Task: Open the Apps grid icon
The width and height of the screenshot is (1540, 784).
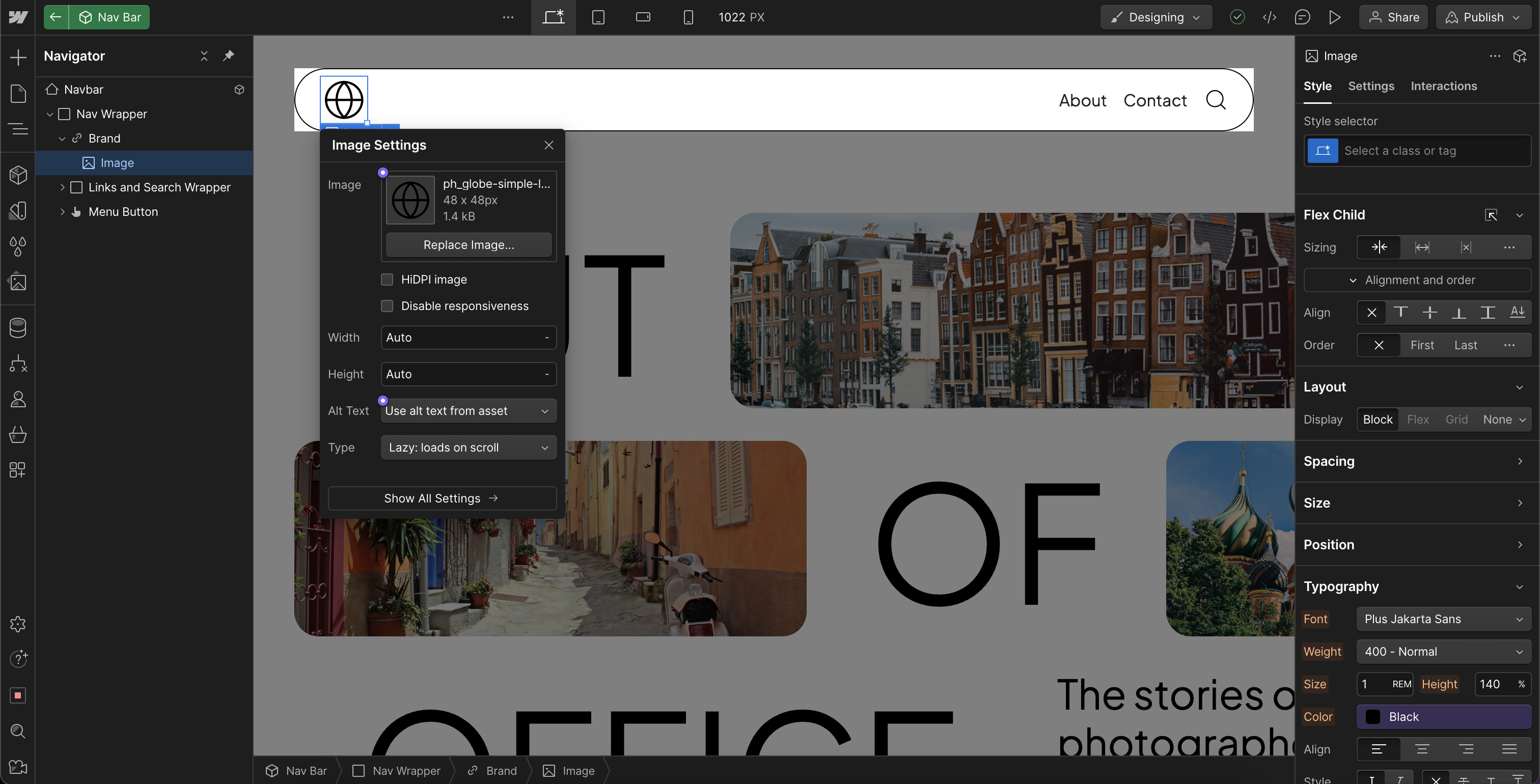Action: (x=18, y=470)
